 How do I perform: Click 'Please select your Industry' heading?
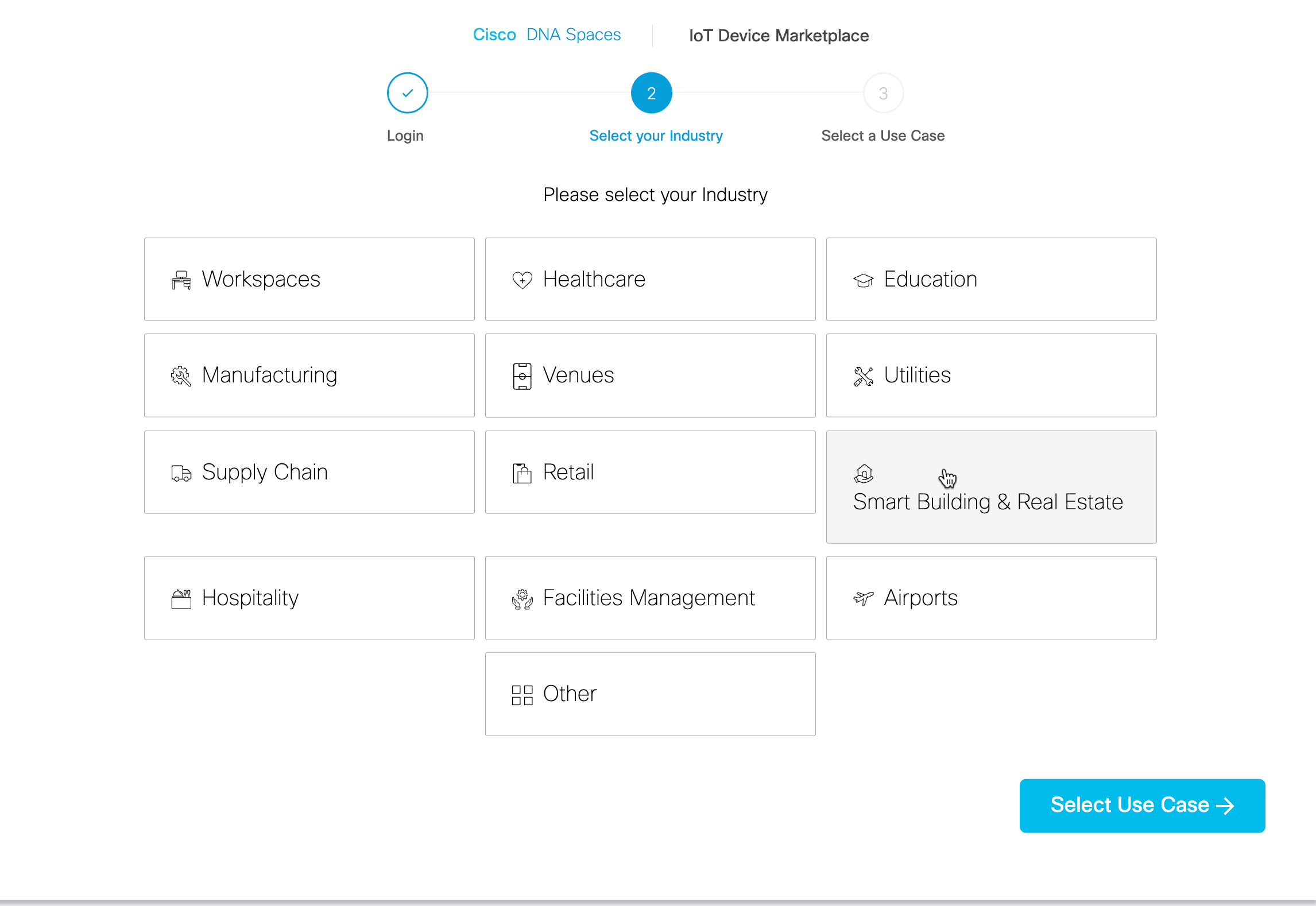(655, 195)
